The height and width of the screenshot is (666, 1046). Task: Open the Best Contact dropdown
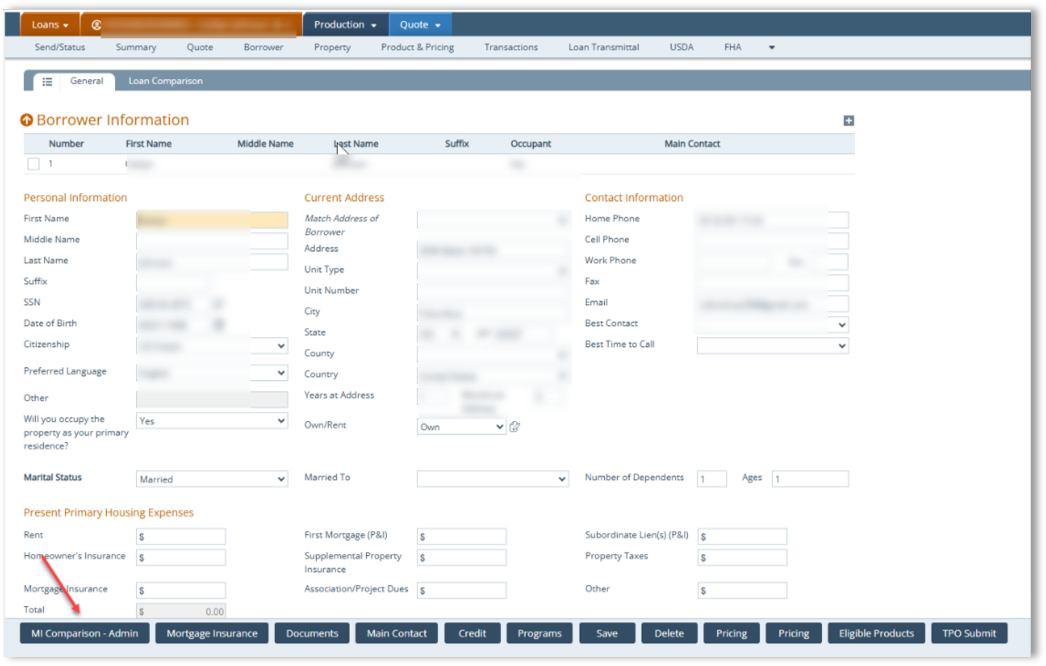click(772, 325)
